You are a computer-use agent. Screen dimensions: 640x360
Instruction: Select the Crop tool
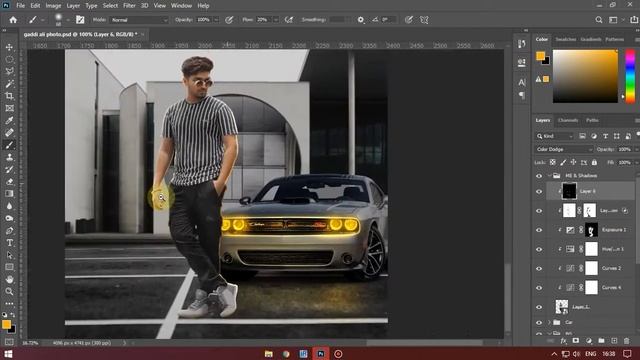(9, 96)
